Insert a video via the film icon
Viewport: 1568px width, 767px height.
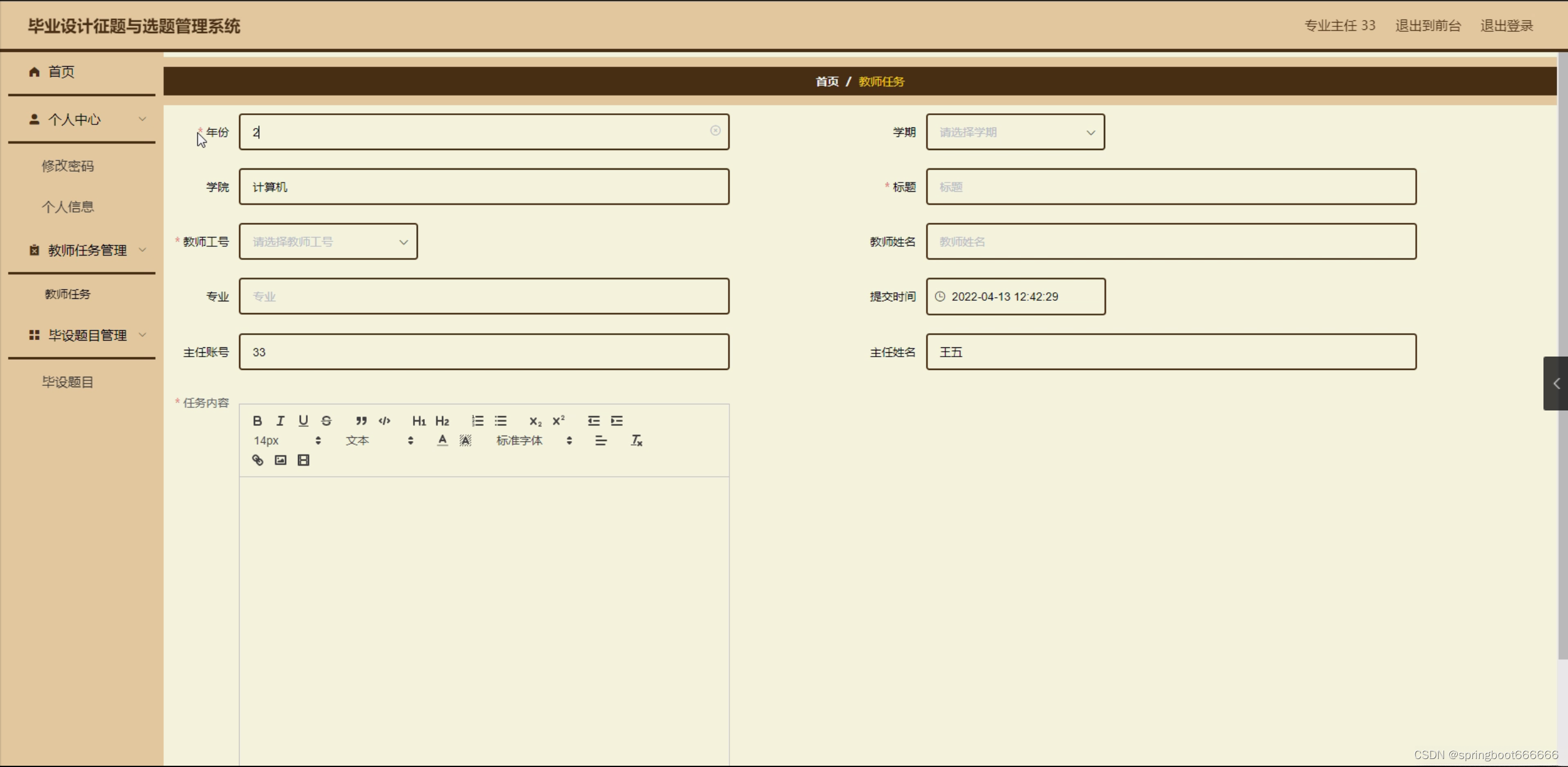303,460
